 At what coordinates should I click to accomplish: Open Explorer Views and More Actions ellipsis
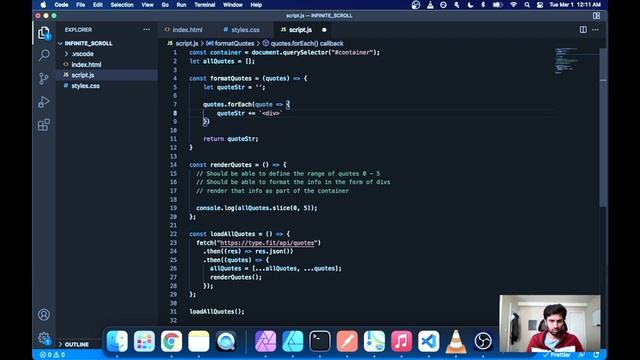click(147, 29)
